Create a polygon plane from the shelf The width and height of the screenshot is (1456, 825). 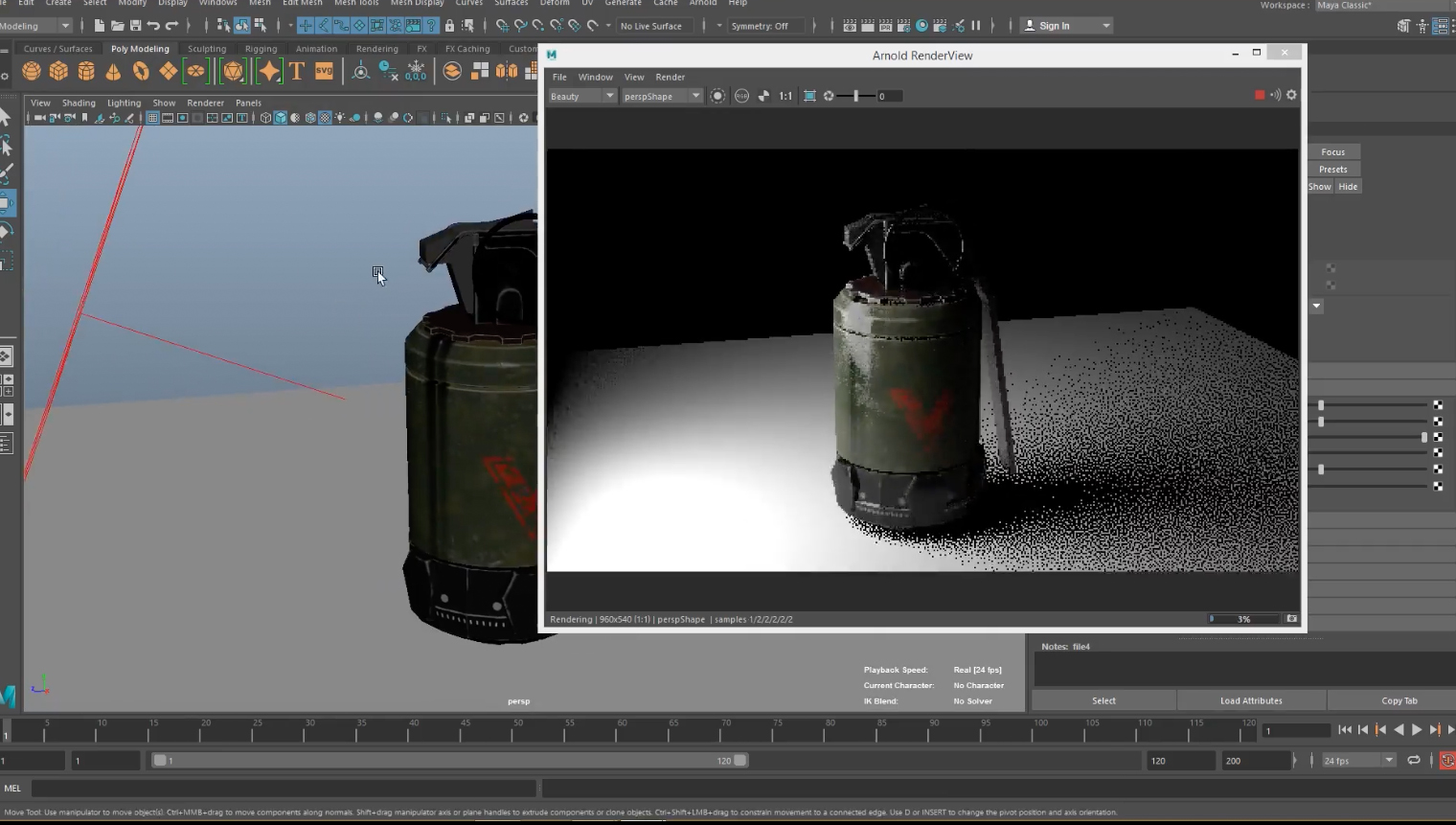[169, 71]
